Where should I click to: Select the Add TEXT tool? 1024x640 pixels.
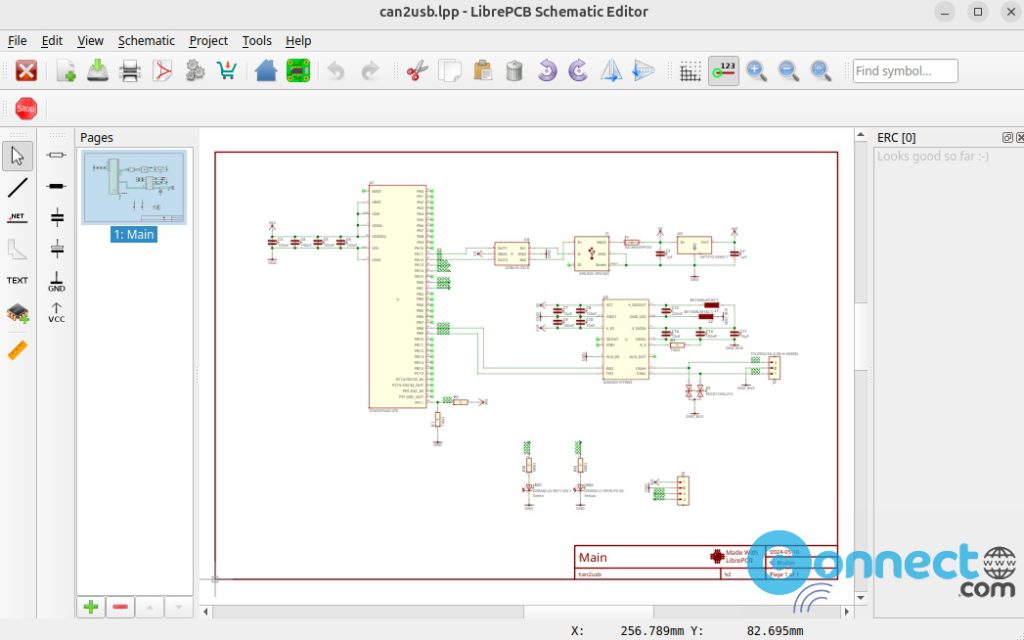18,280
